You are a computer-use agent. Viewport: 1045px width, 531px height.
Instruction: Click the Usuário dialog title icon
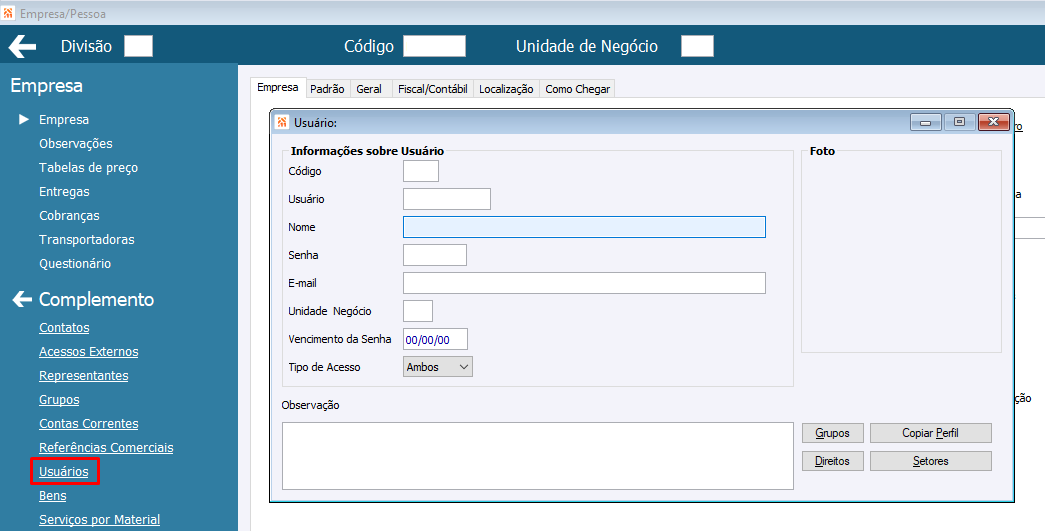point(283,123)
